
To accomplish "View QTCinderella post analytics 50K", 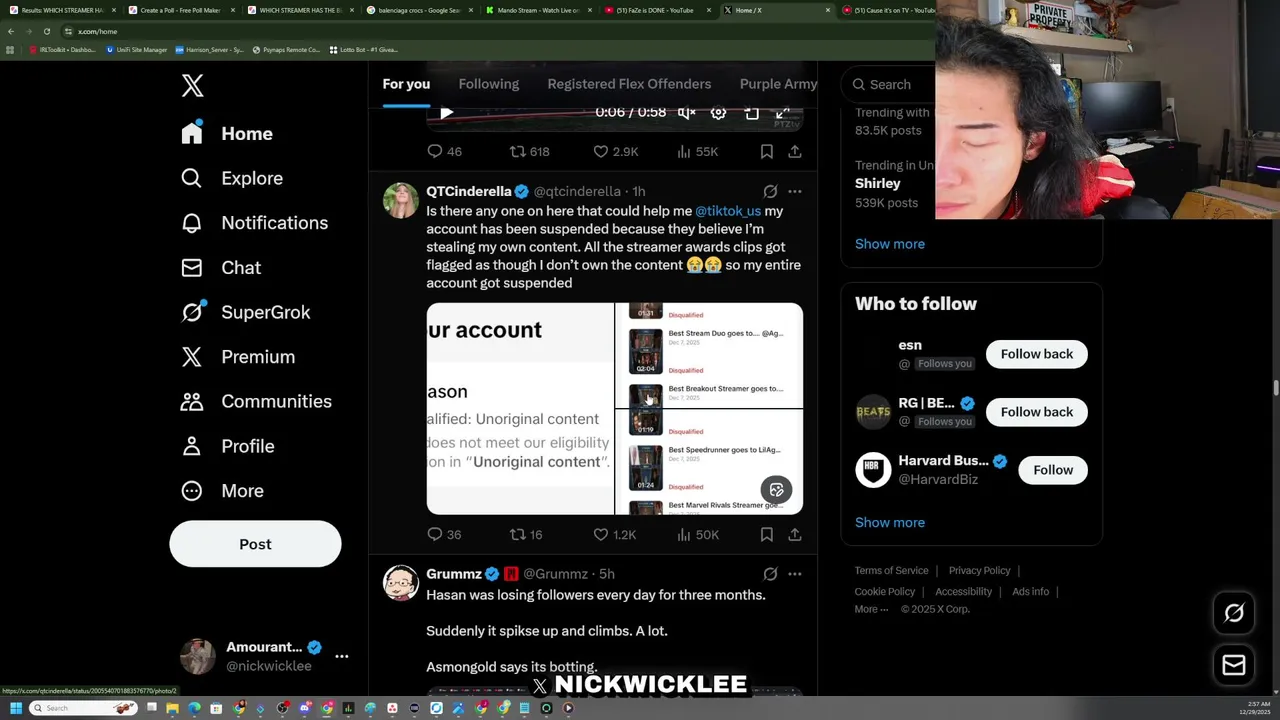I will tap(697, 535).
